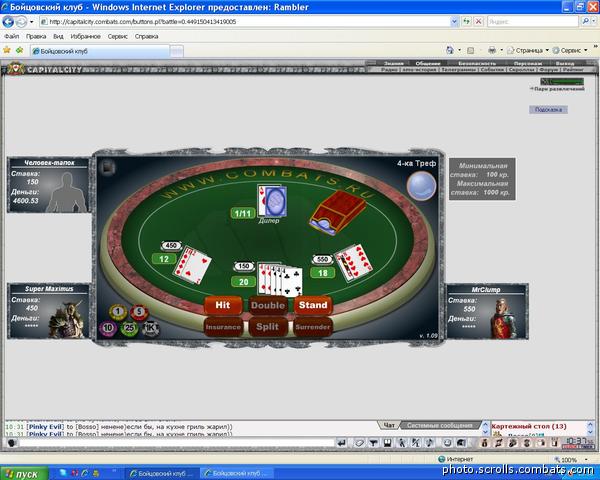Click the walking figure icon in chat bar
This screenshot has height=480, width=600.
click(401, 443)
